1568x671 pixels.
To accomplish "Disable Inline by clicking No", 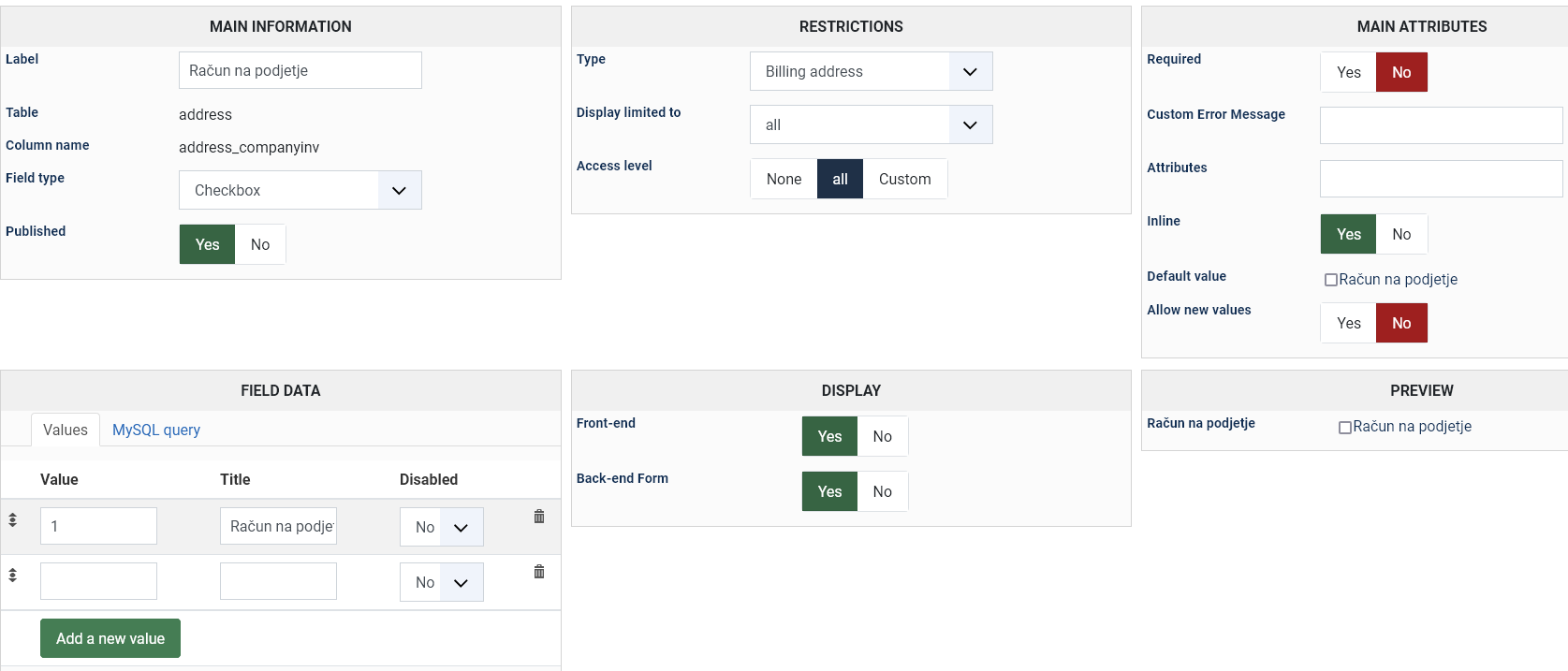I will pyautogui.click(x=1400, y=234).
